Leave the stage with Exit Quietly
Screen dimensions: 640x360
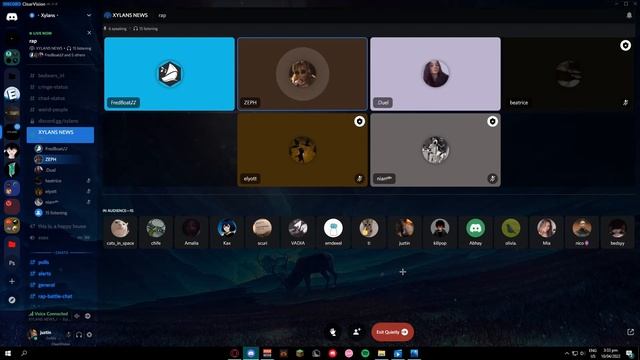[392, 332]
